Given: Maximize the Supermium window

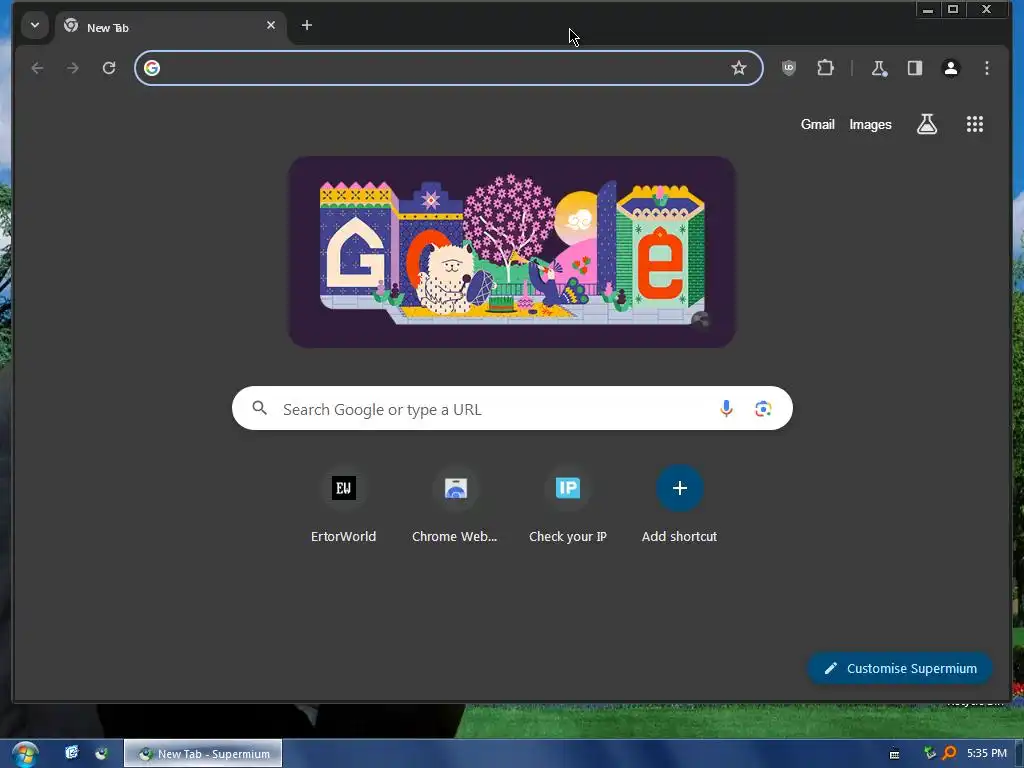Looking at the screenshot, I should (953, 10).
